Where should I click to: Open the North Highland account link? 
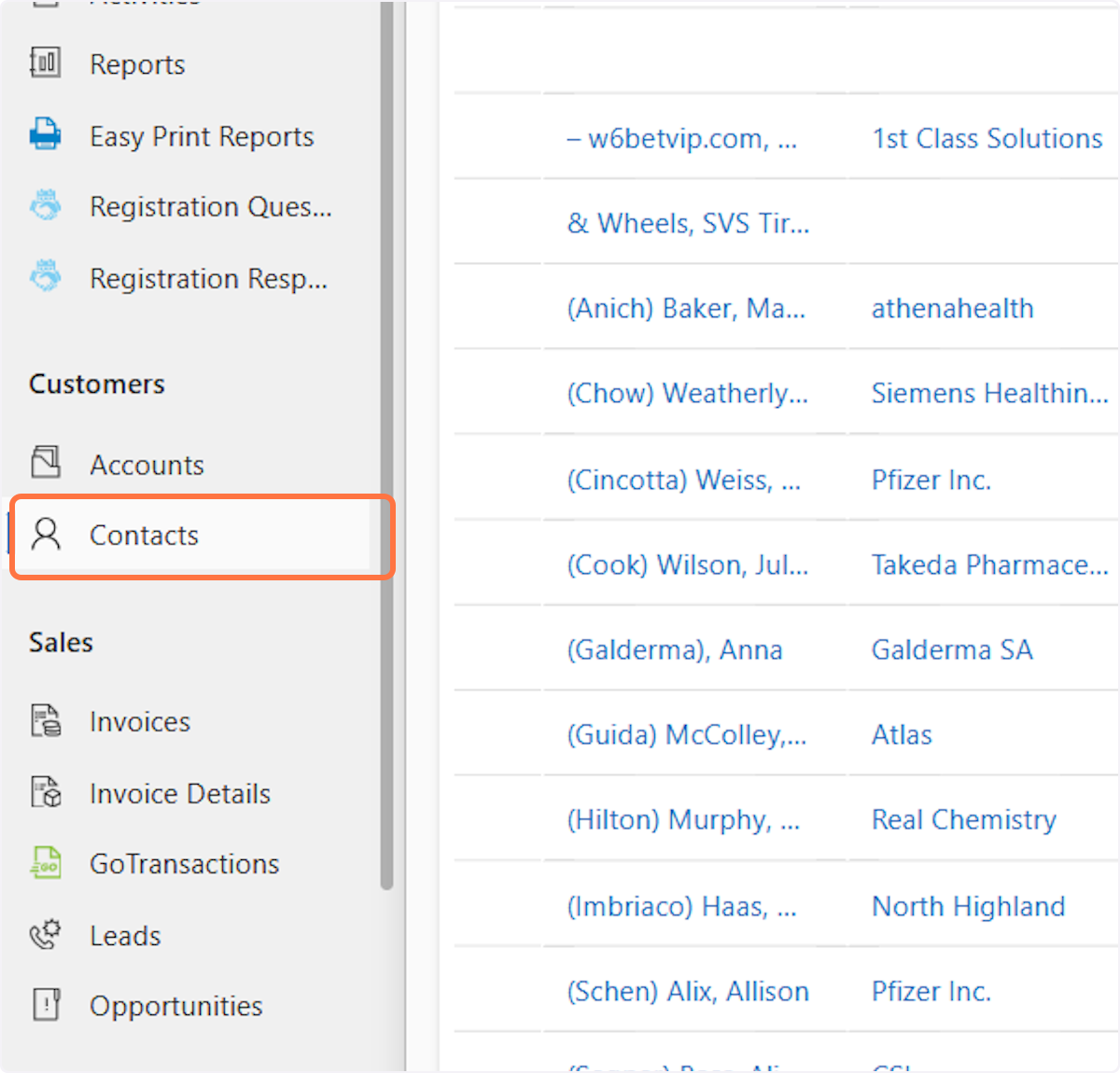(968, 907)
